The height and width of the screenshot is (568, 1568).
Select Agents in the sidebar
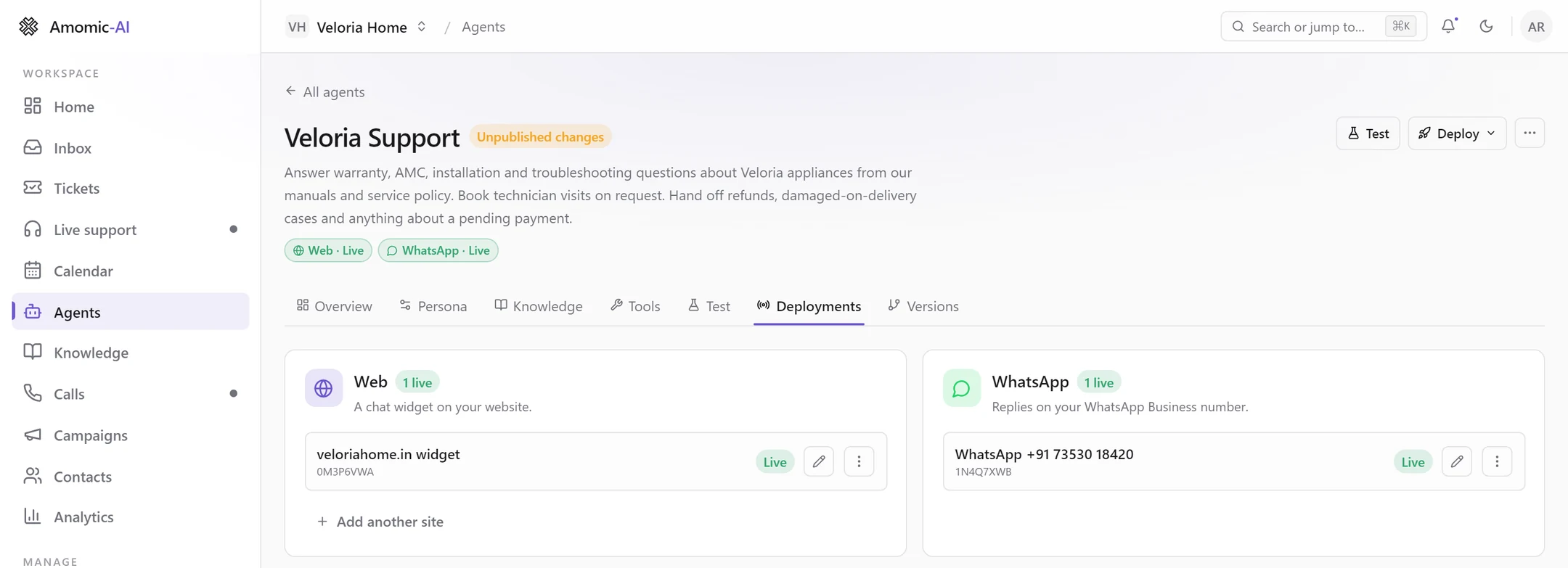(131, 312)
